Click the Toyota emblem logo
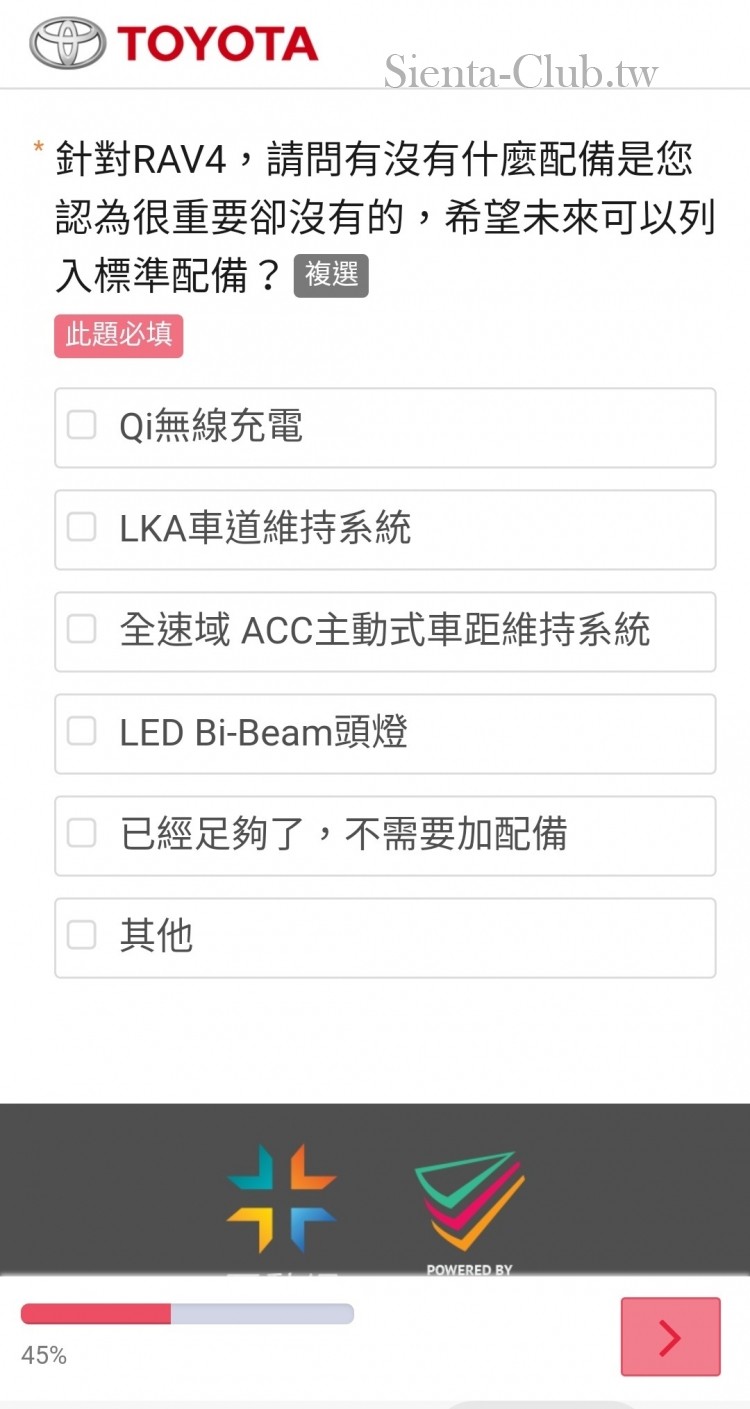This screenshot has width=750, height=1409. click(67, 43)
